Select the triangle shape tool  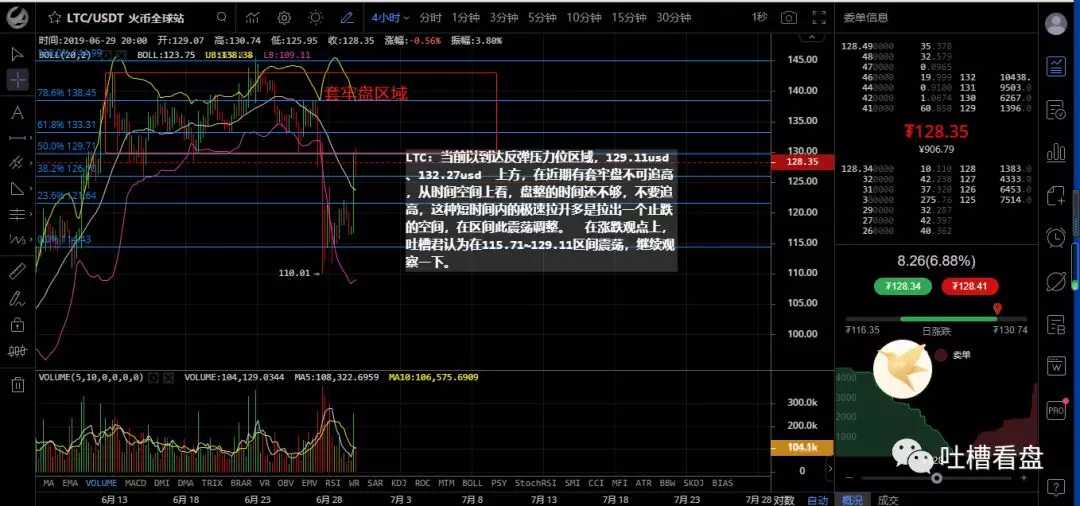pyautogui.click(x=17, y=189)
